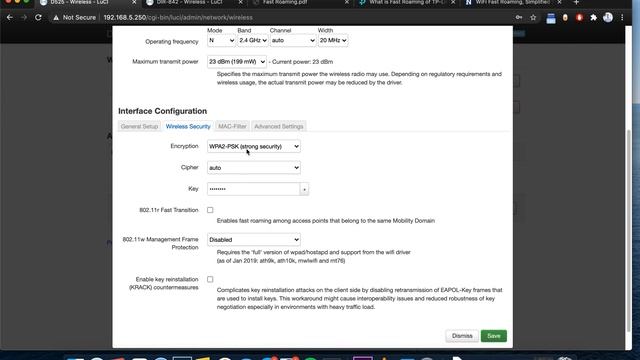640x360 pixels.
Task: Click into the Key password field
Action: pyautogui.click(x=253, y=189)
